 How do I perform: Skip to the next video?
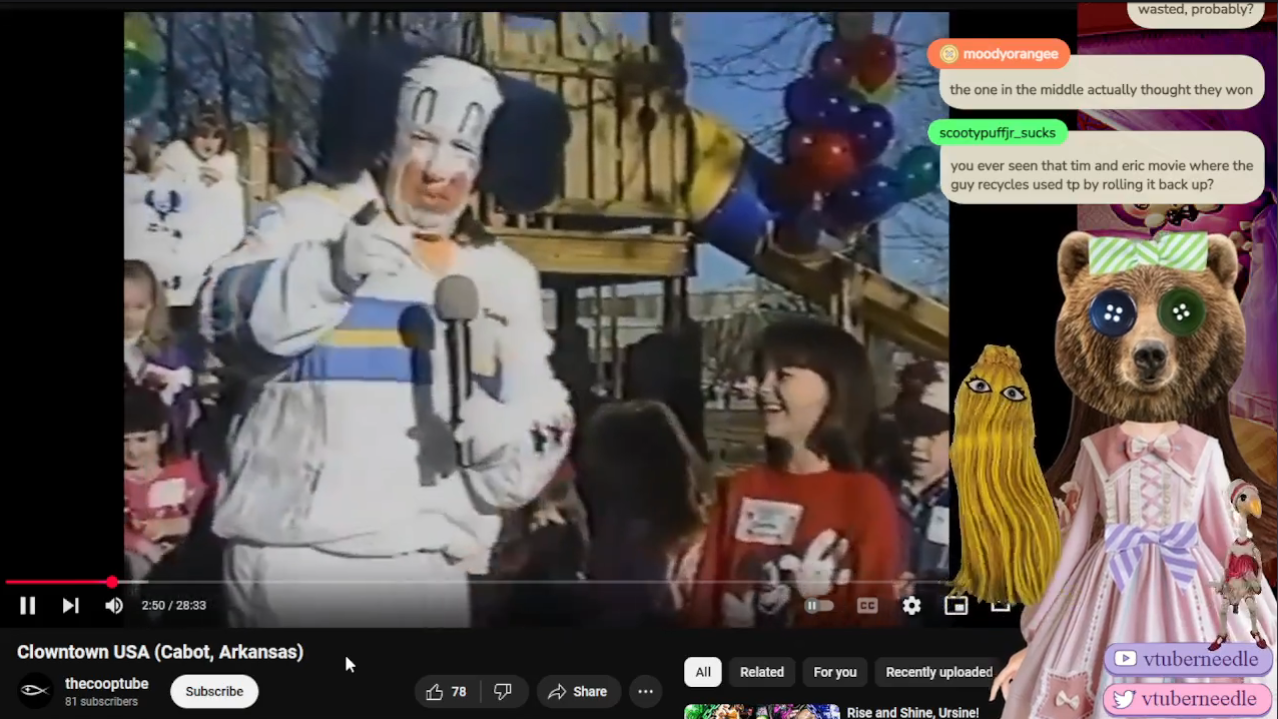[x=70, y=605]
